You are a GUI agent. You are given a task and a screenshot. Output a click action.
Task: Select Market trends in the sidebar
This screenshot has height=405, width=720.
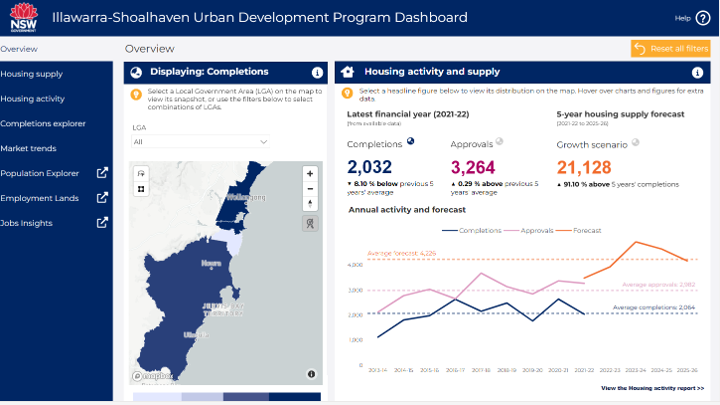(x=29, y=148)
